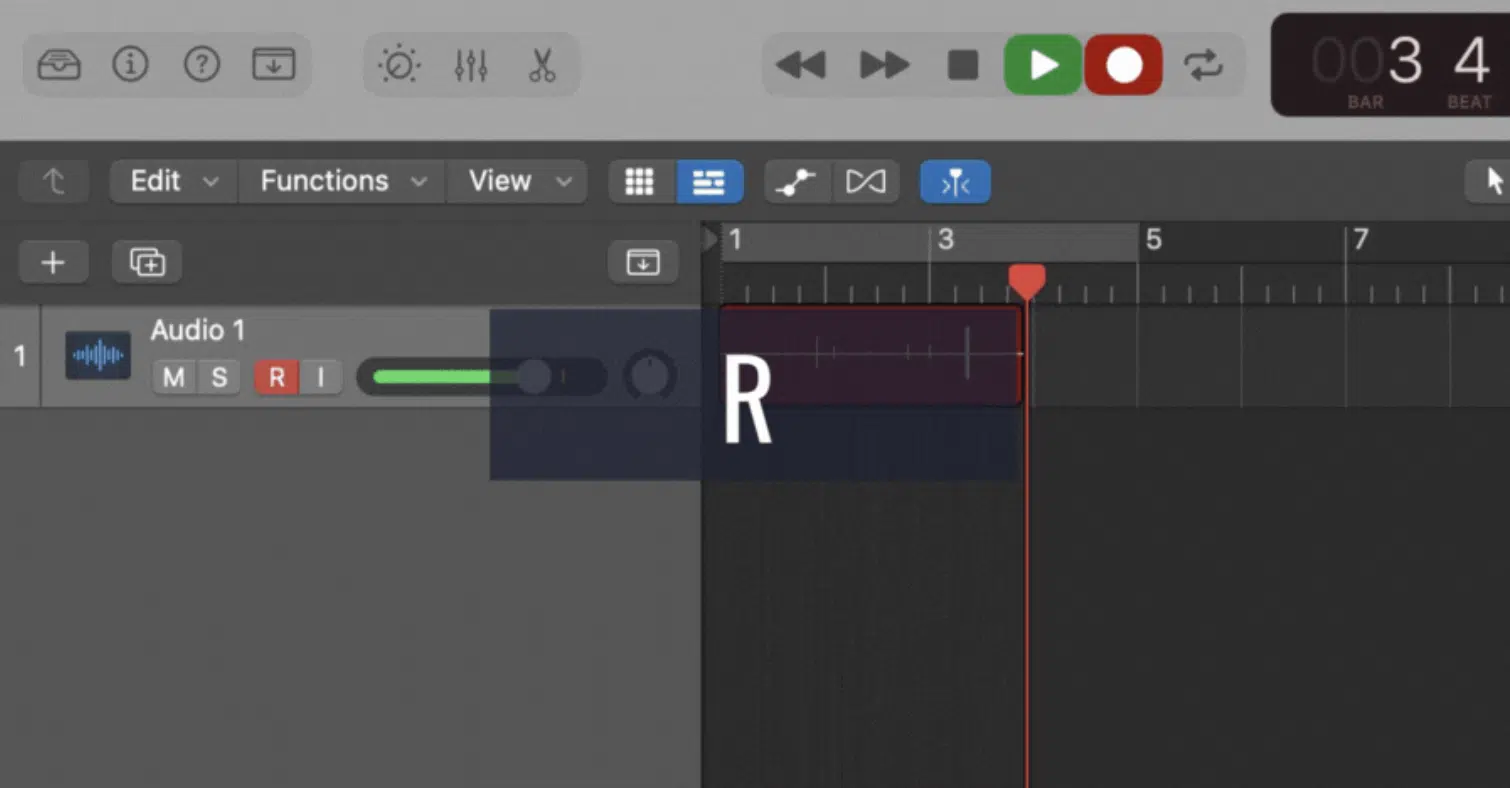Toggle Catch Playhead blue button
This screenshot has height=788, width=1510.
tap(956, 182)
